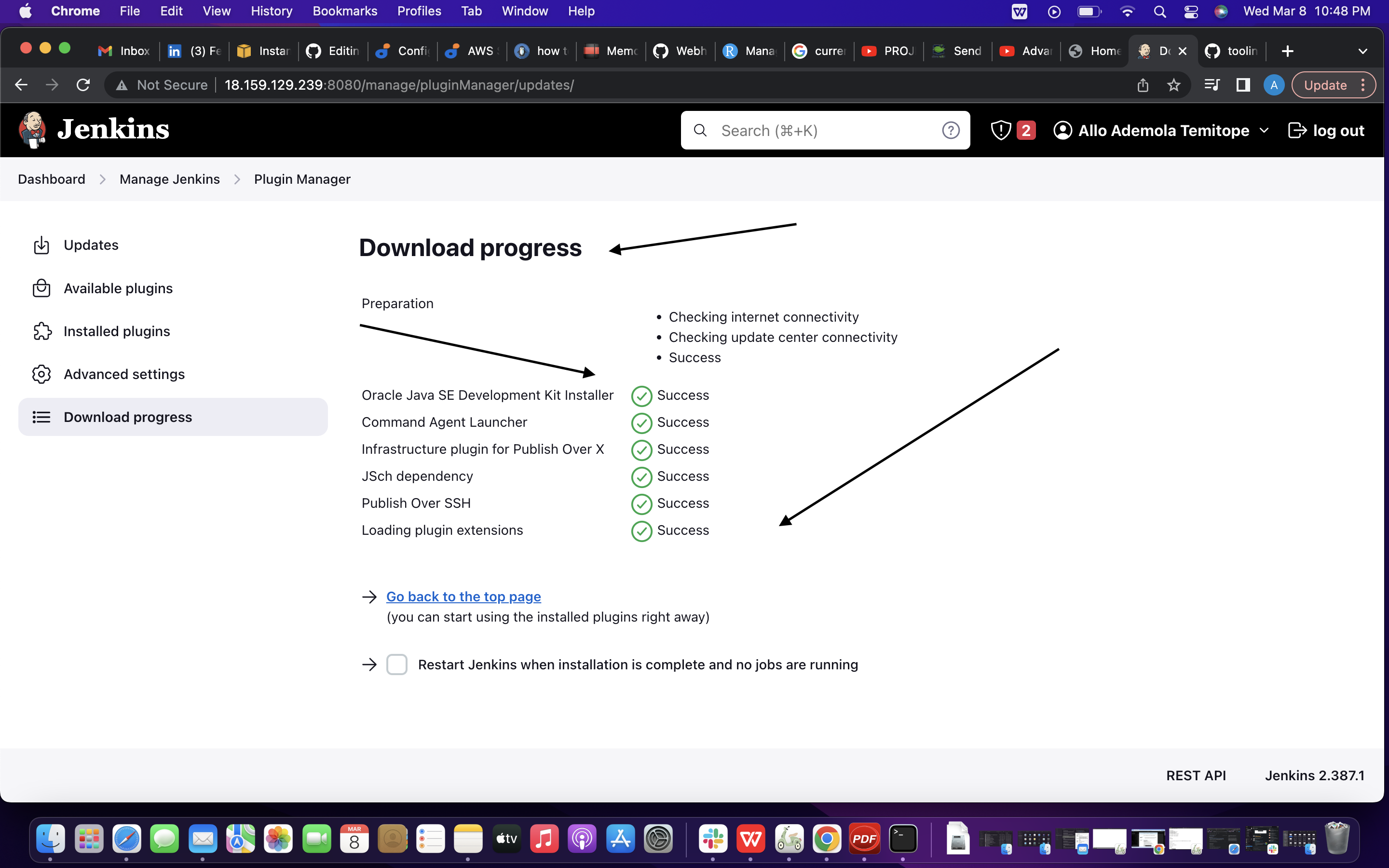Select Updates in the Jenkins sidebar
Image resolution: width=1389 pixels, height=868 pixels.
[92, 244]
